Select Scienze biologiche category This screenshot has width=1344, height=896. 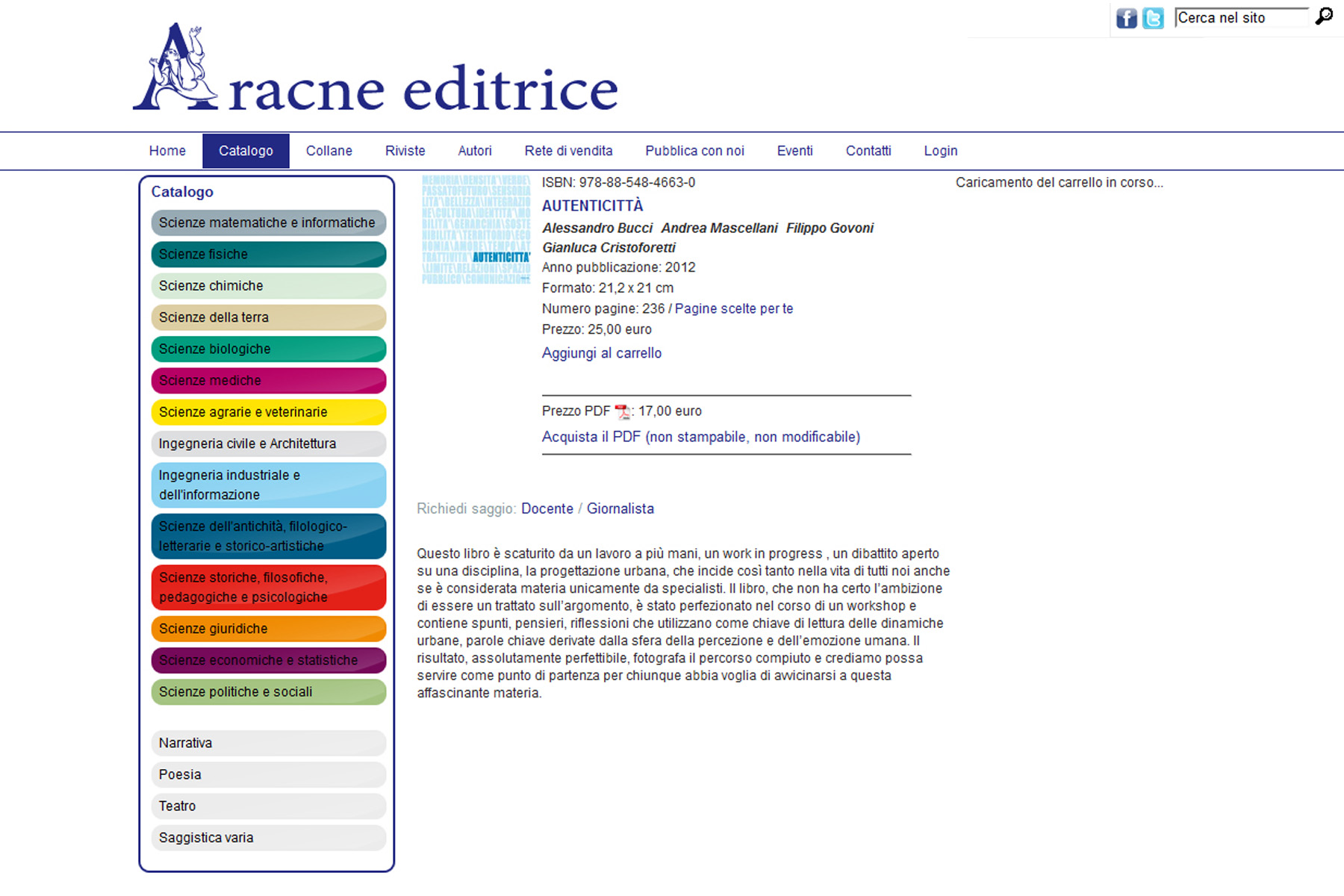point(269,349)
